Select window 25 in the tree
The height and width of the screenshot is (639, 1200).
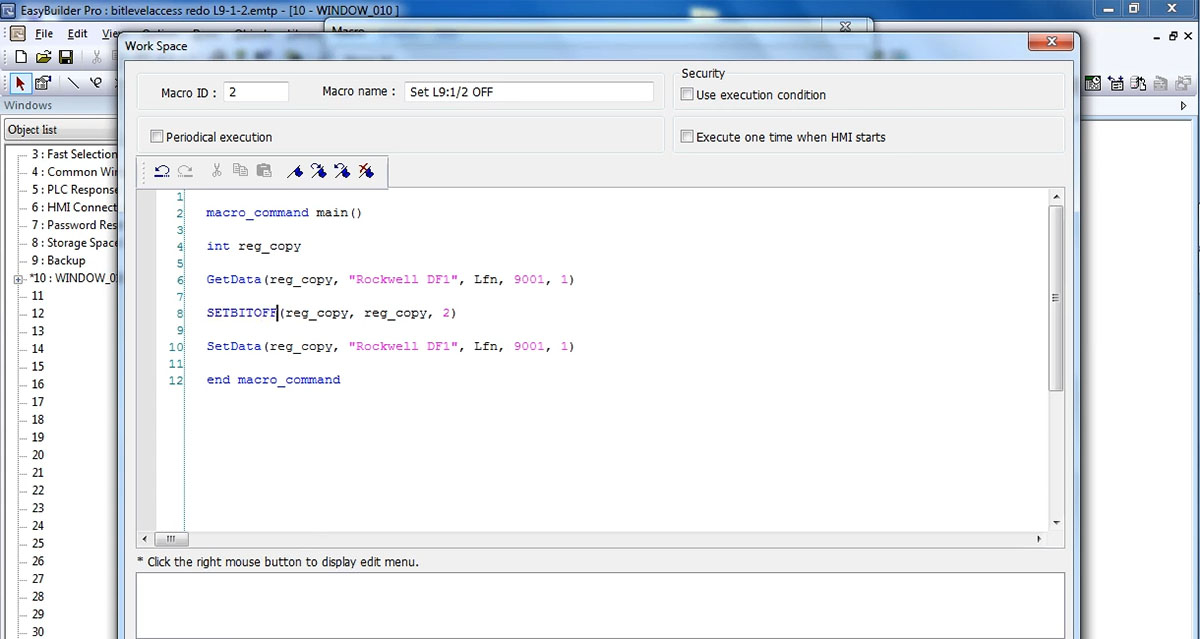pos(38,543)
